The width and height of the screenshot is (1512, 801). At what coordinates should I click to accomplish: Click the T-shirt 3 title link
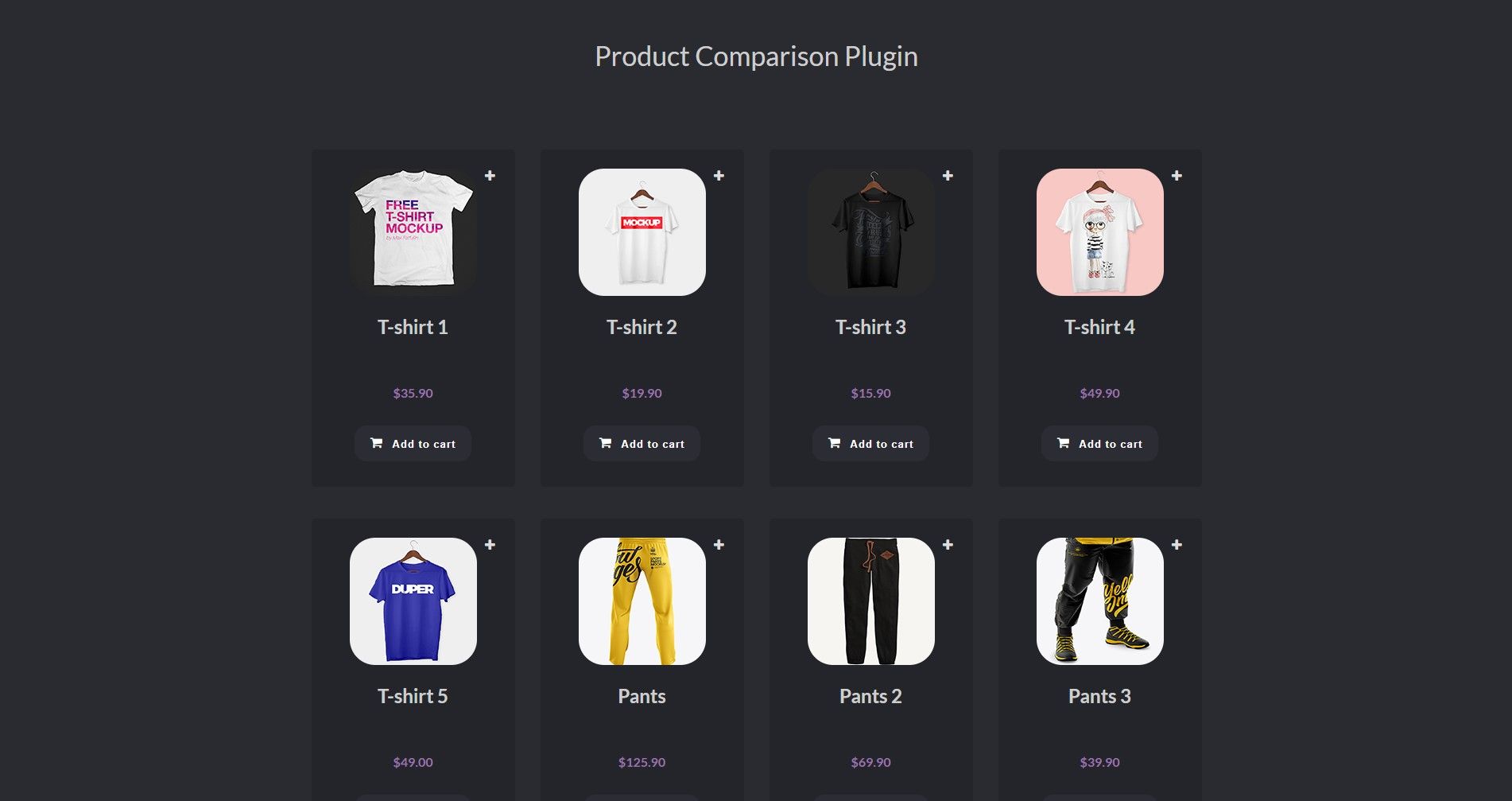coord(870,327)
